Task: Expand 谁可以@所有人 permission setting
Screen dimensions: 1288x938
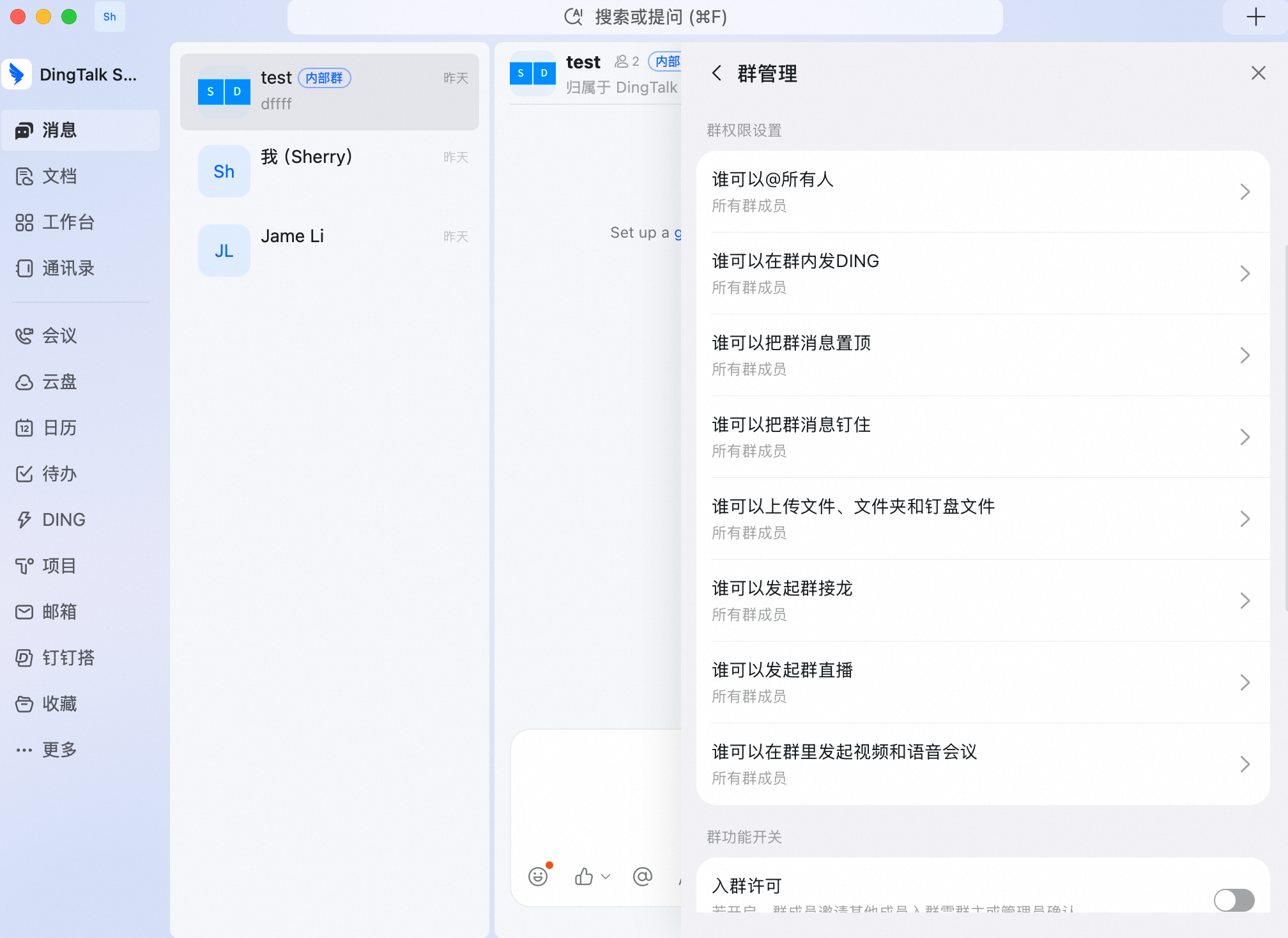Action: tap(983, 192)
